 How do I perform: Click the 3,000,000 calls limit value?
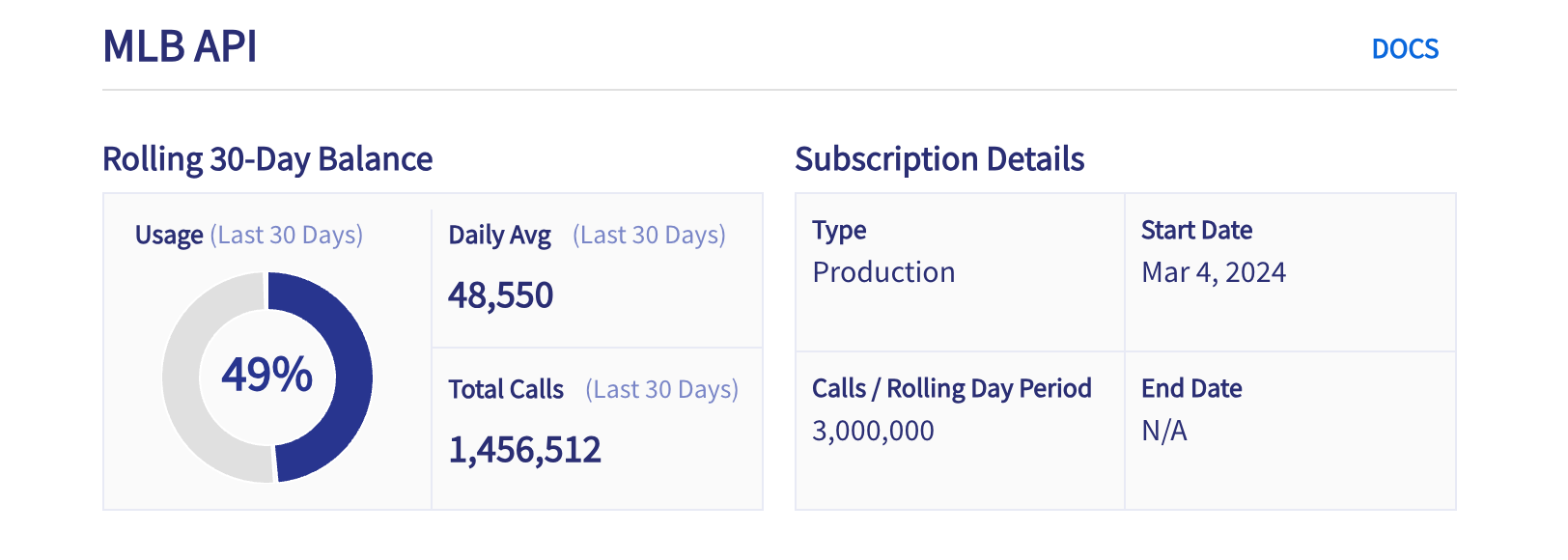point(873,431)
